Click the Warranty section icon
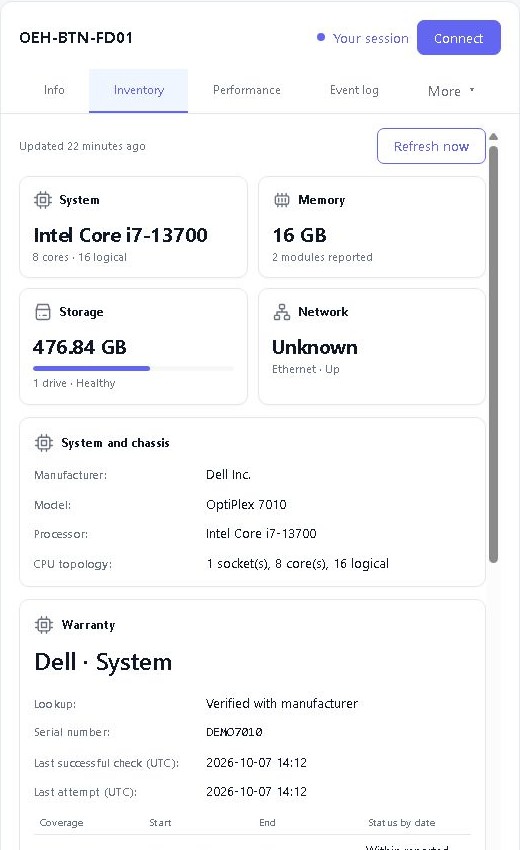Image resolution: width=520 pixels, height=850 pixels. pyautogui.click(x=44, y=625)
